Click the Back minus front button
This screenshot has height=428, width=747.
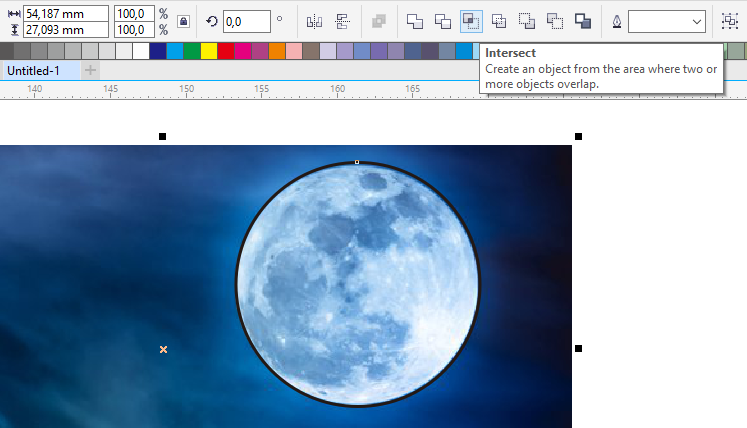tap(555, 21)
